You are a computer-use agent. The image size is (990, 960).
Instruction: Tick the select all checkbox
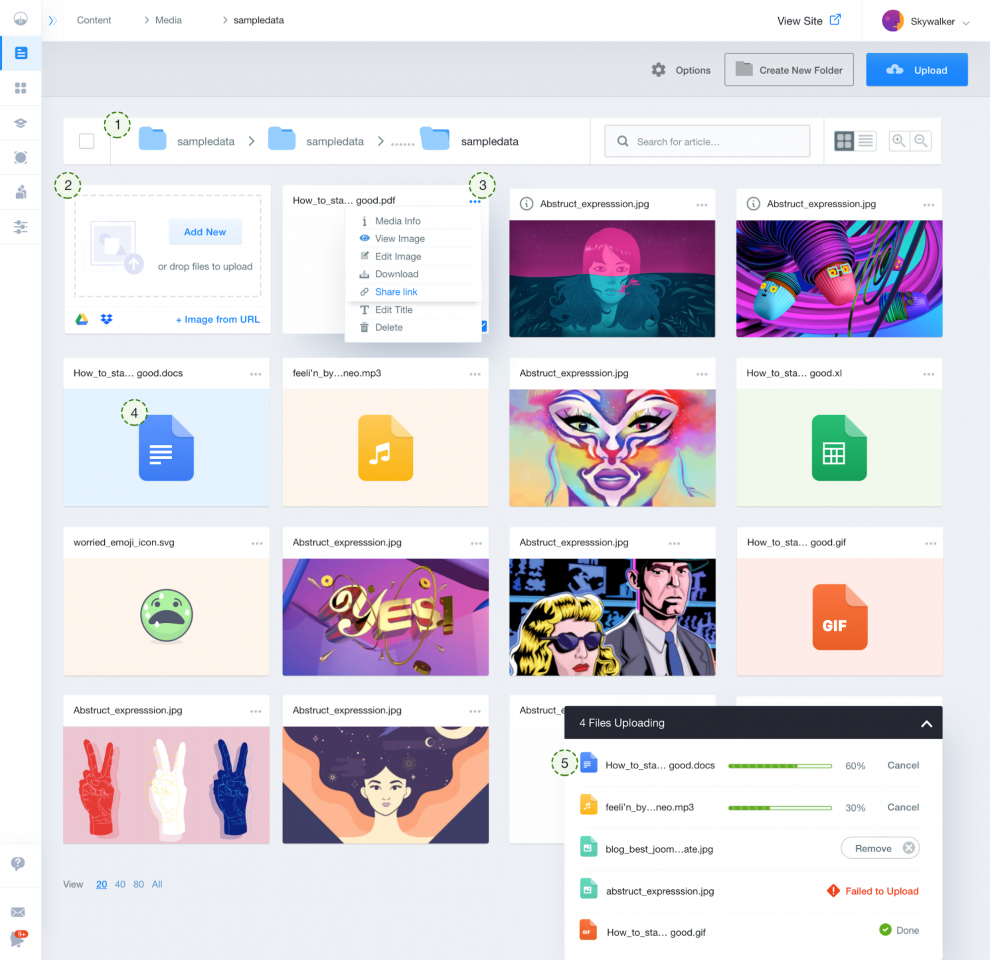coord(87,141)
